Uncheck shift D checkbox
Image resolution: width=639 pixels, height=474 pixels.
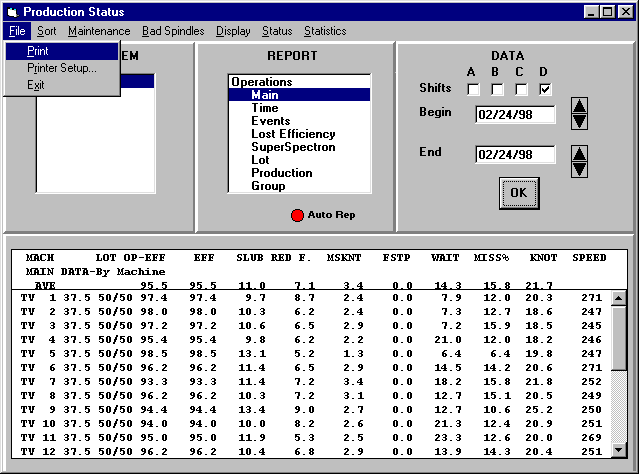[x=545, y=89]
